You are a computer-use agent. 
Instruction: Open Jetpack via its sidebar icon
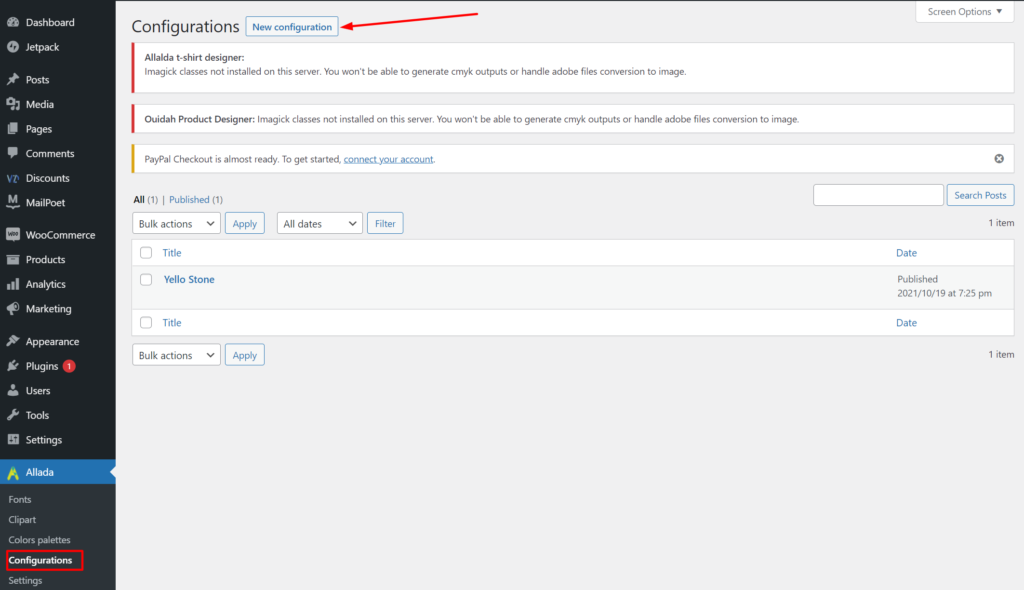coord(13,46)
